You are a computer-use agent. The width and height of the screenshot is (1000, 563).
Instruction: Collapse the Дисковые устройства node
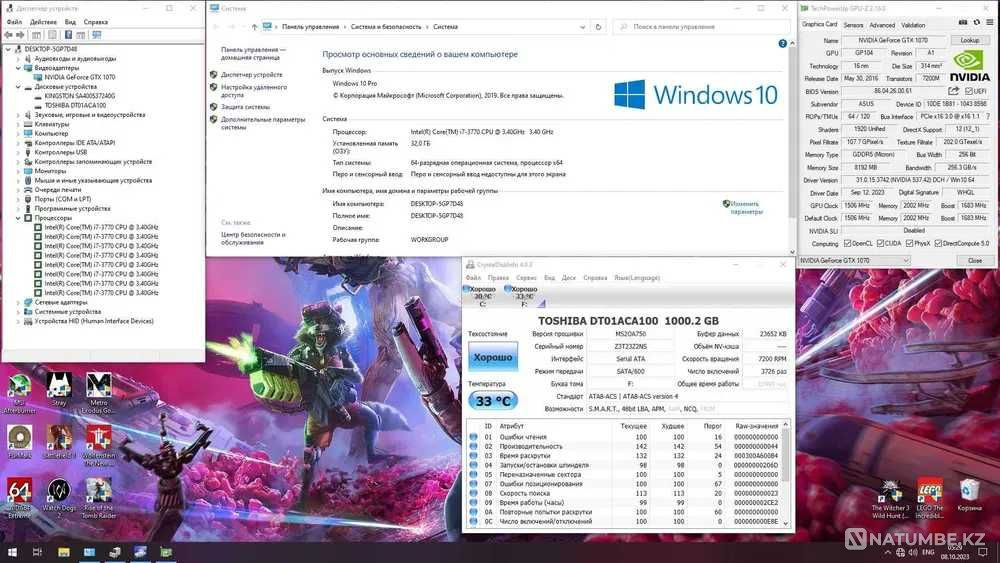18,87
